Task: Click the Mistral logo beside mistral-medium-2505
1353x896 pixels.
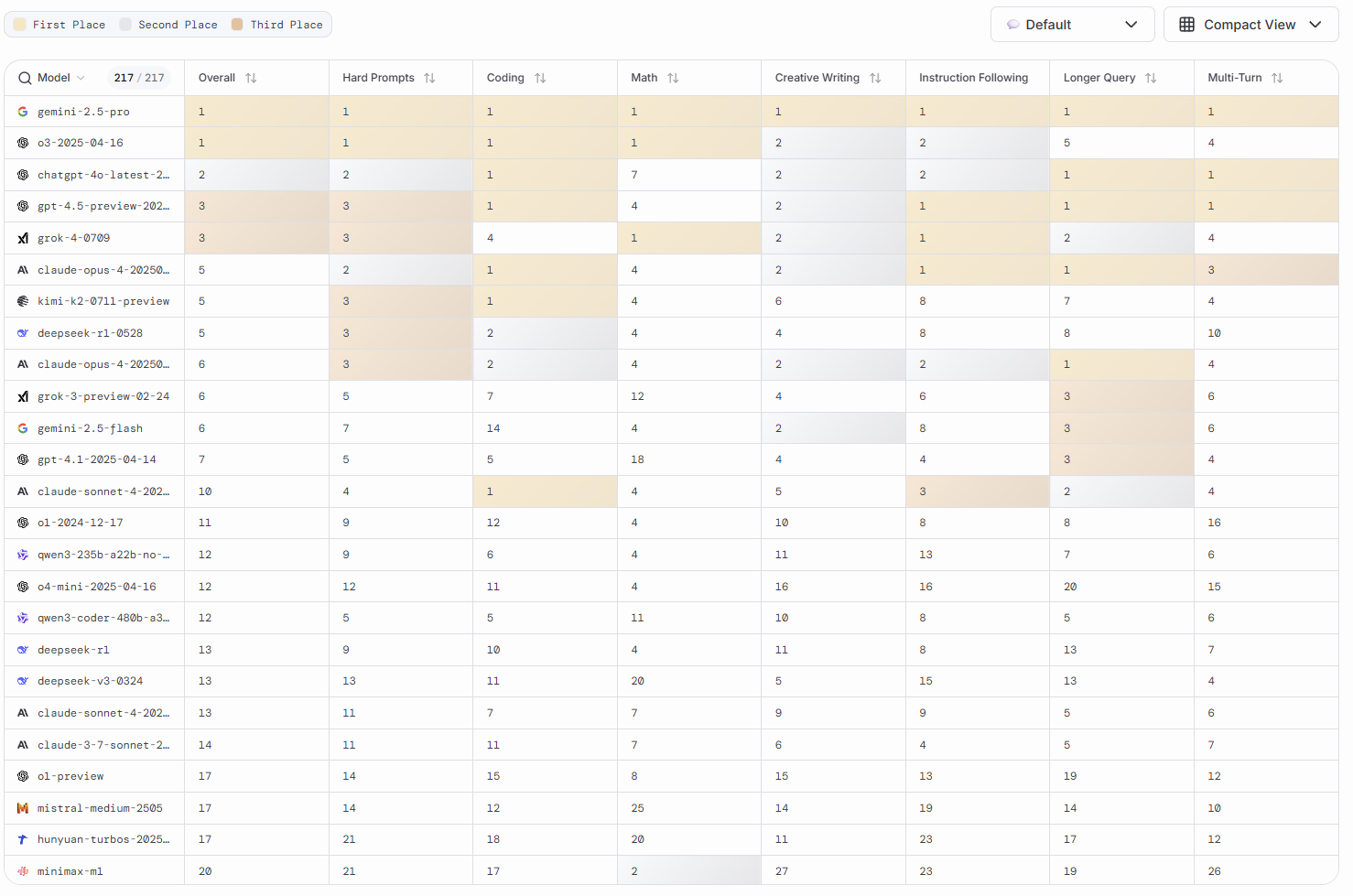Action: [x=23, y=808]
